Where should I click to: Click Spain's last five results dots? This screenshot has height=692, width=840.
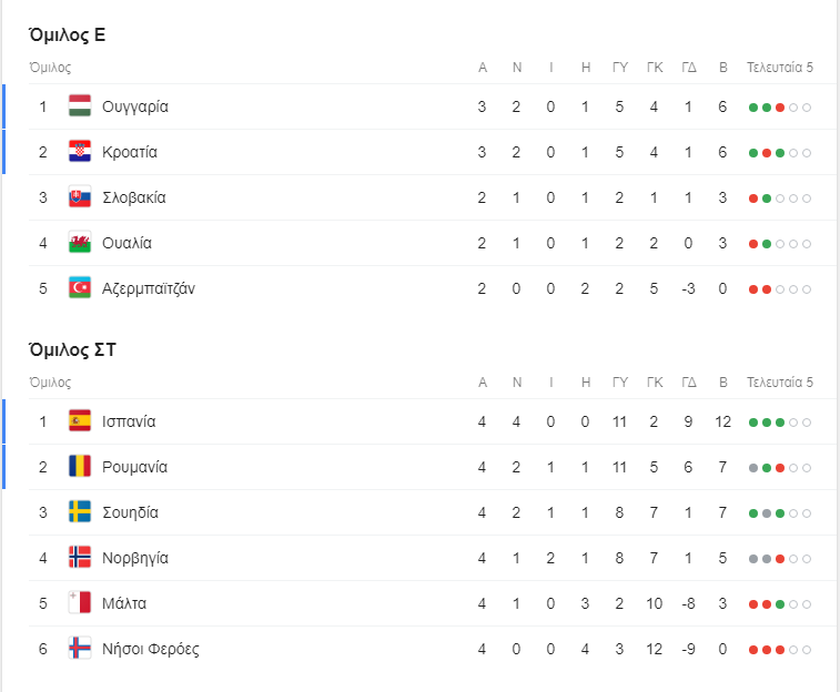[x=780, y=422]
